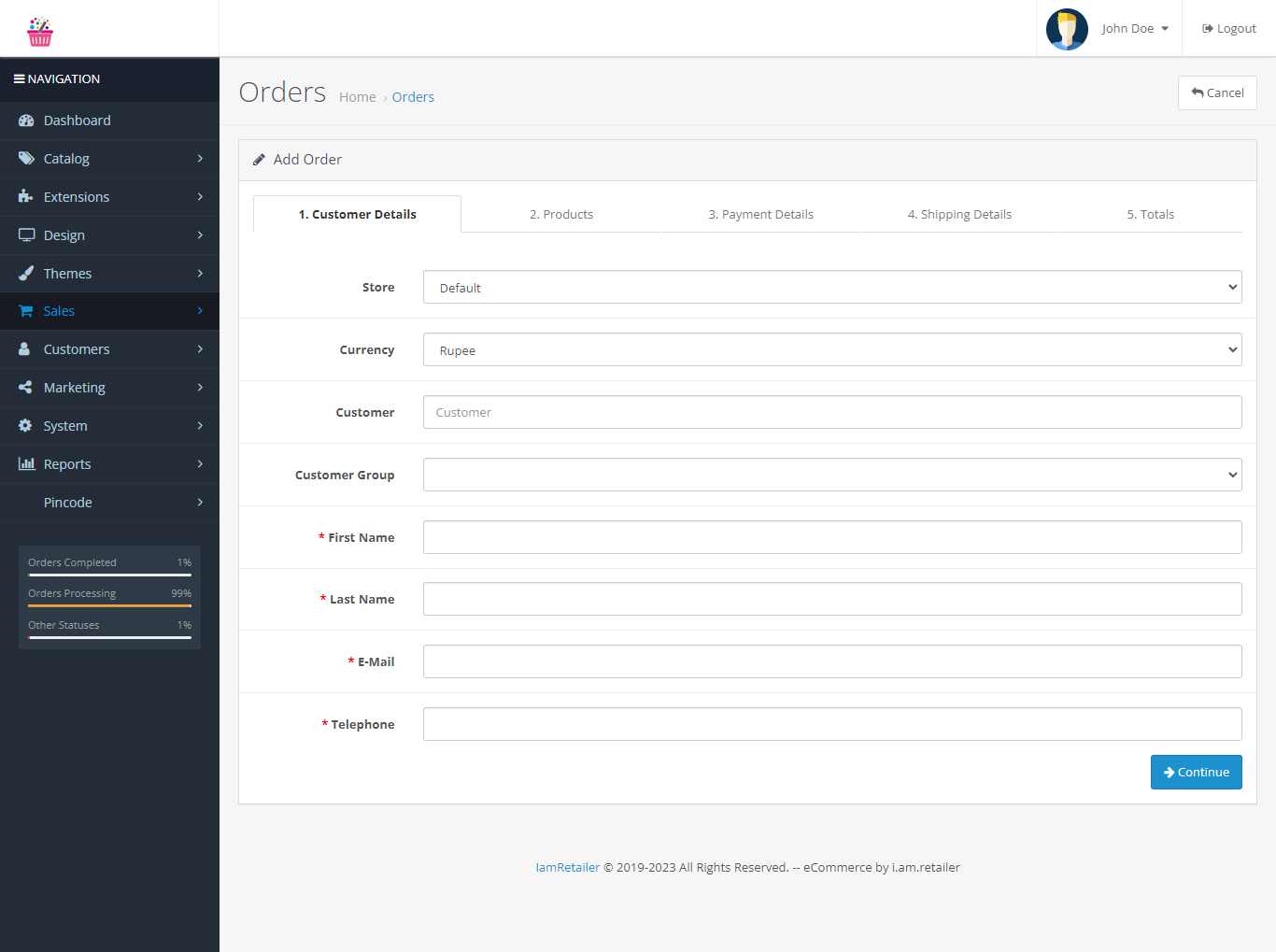Expand the Extensions menu chevron

(x=200, y=197)
